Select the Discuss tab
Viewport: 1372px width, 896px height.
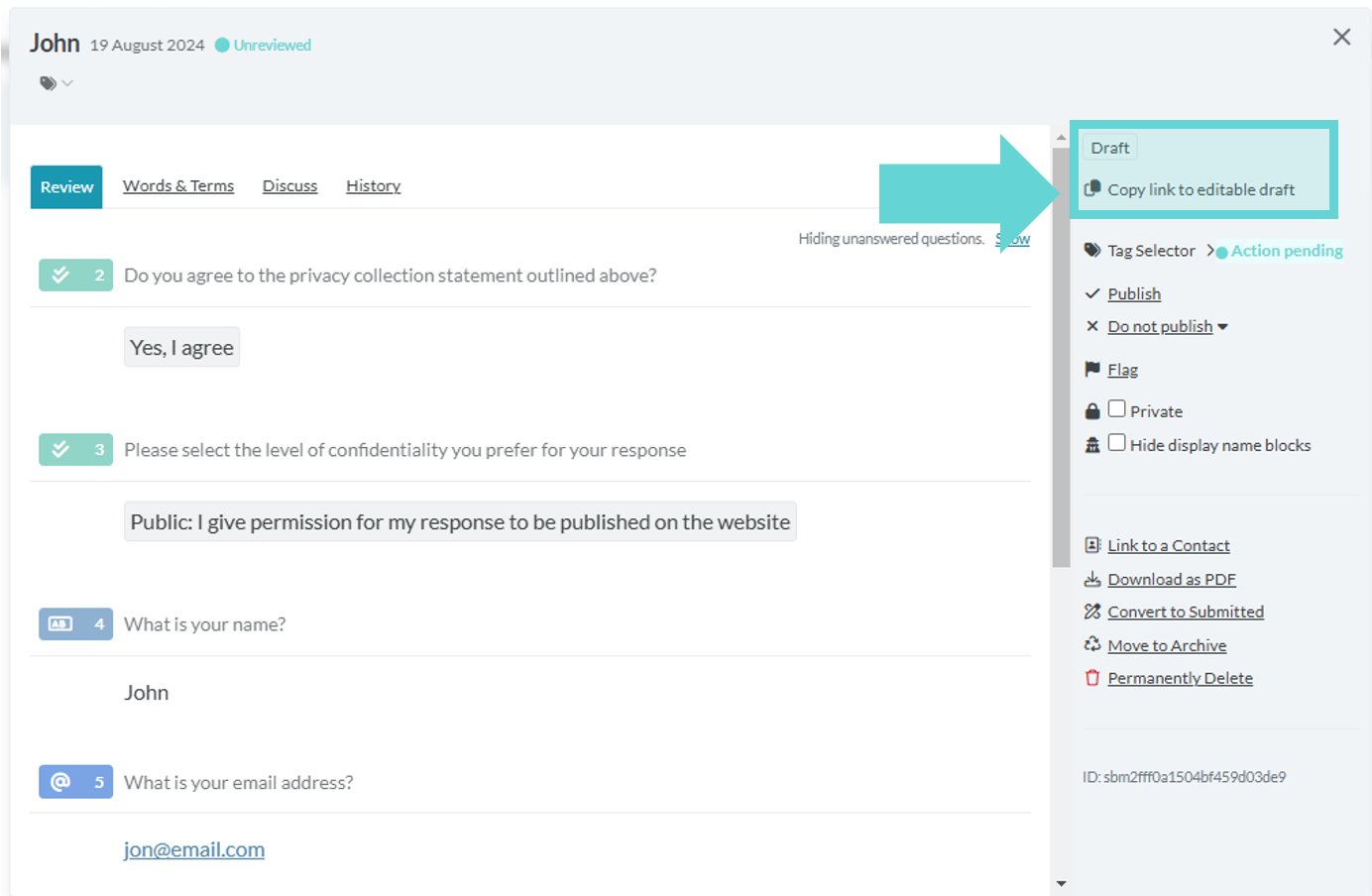click(290, 185)
